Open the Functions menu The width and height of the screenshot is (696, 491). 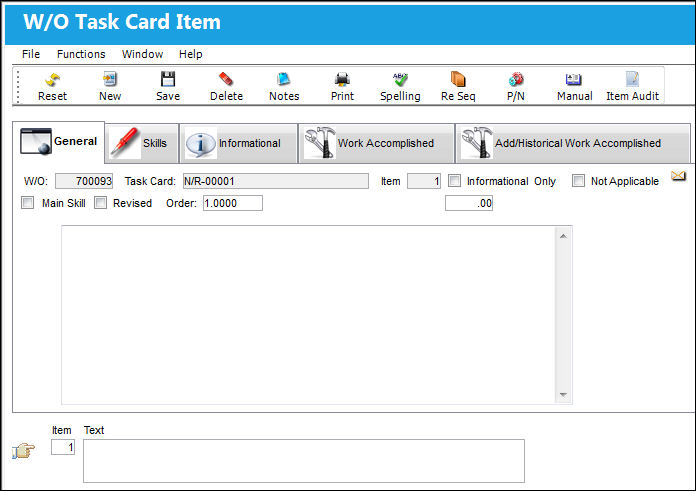81,54
